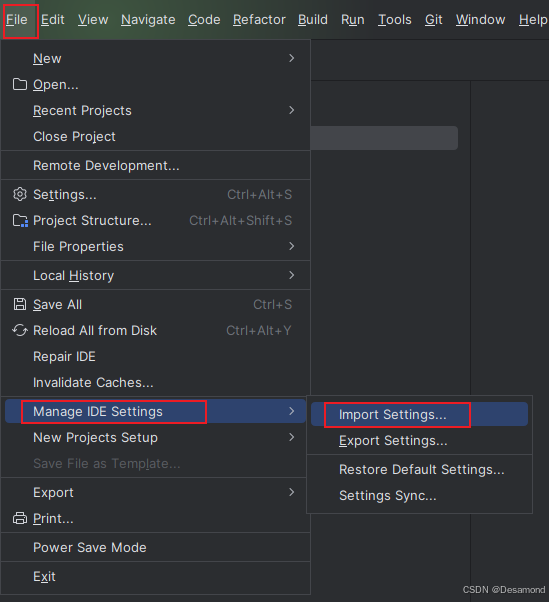Screen dimensions: 549x602
Task: Select New Projects Setup entry
Action: click(155, 438)
